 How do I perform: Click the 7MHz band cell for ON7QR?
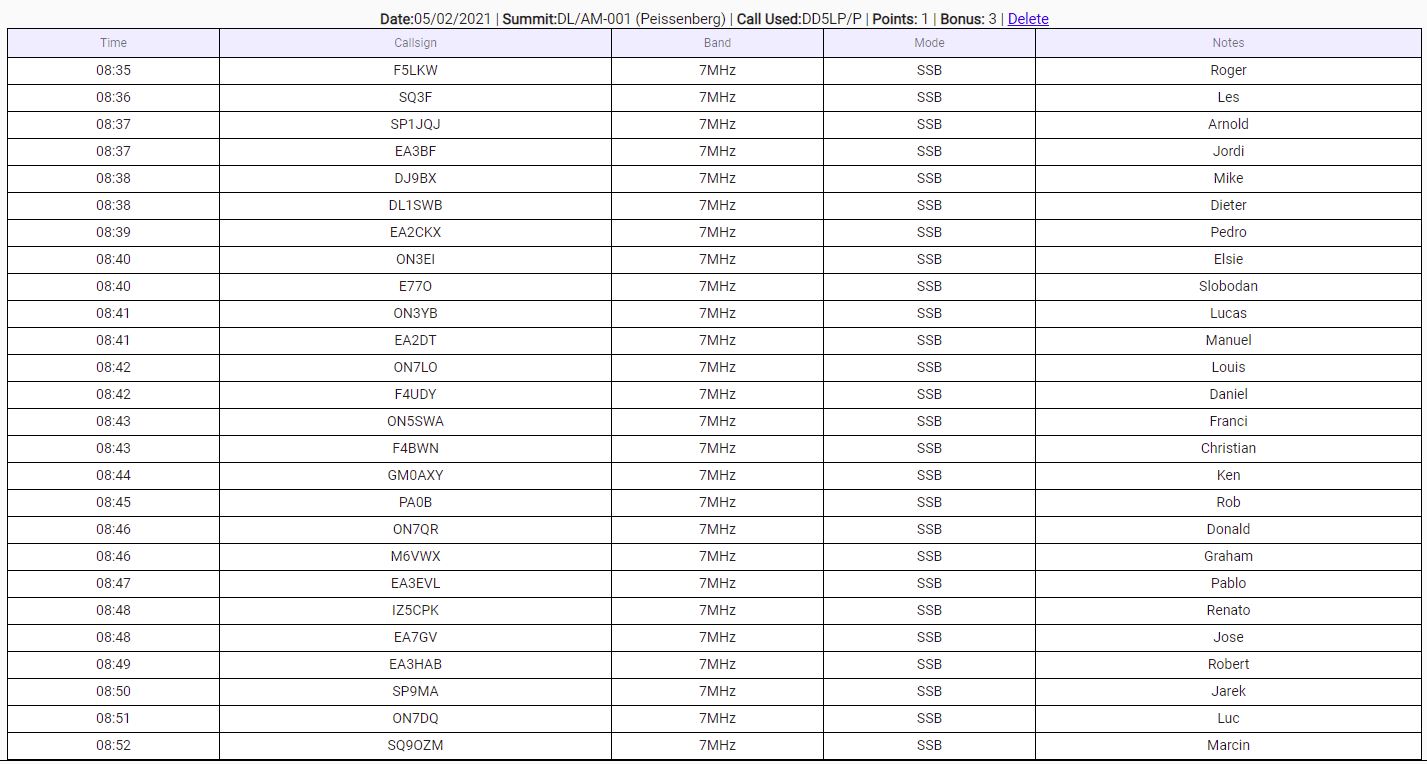pyautogui.click(x=717, y=530)
